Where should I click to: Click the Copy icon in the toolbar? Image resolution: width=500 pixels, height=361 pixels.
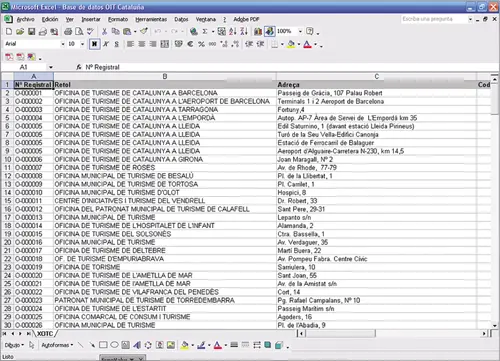coord(115,32)
